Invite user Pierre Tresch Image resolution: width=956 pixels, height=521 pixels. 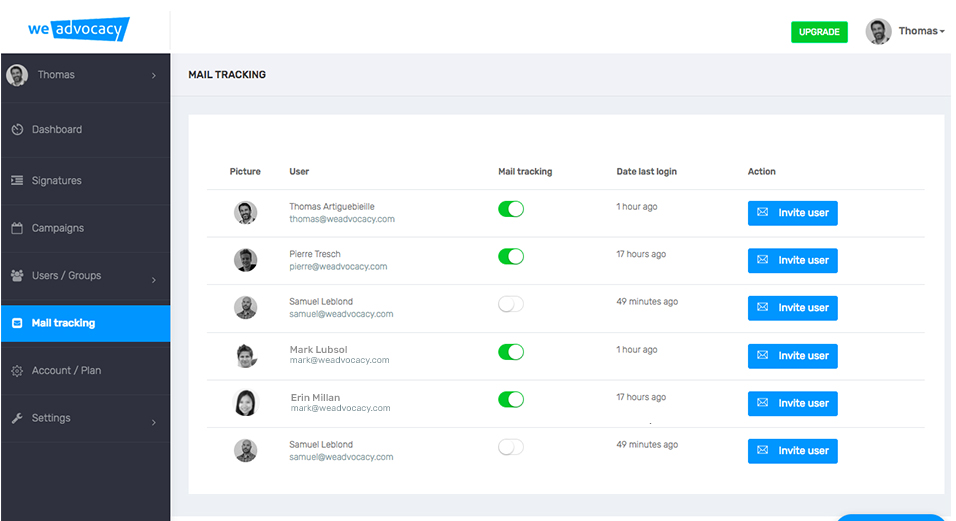click(x=793, y=260)
